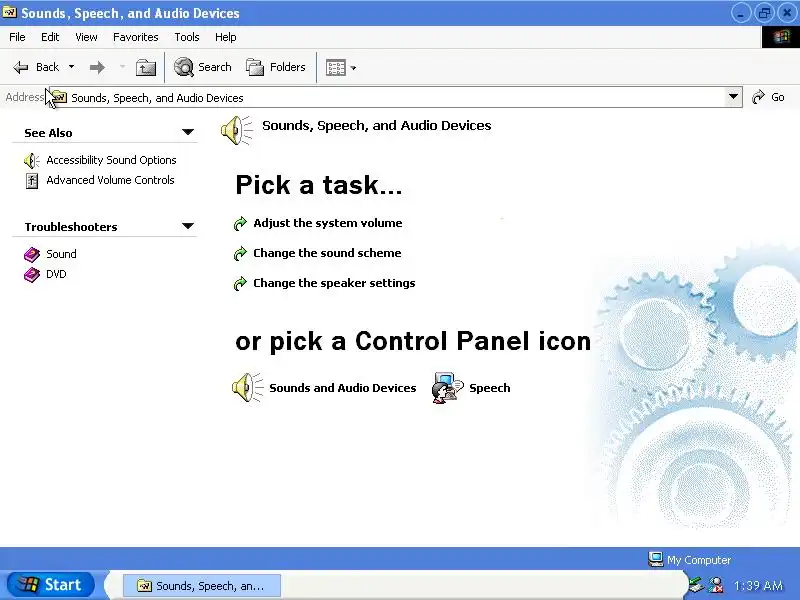Open the View menu

[x=86, y=37]
